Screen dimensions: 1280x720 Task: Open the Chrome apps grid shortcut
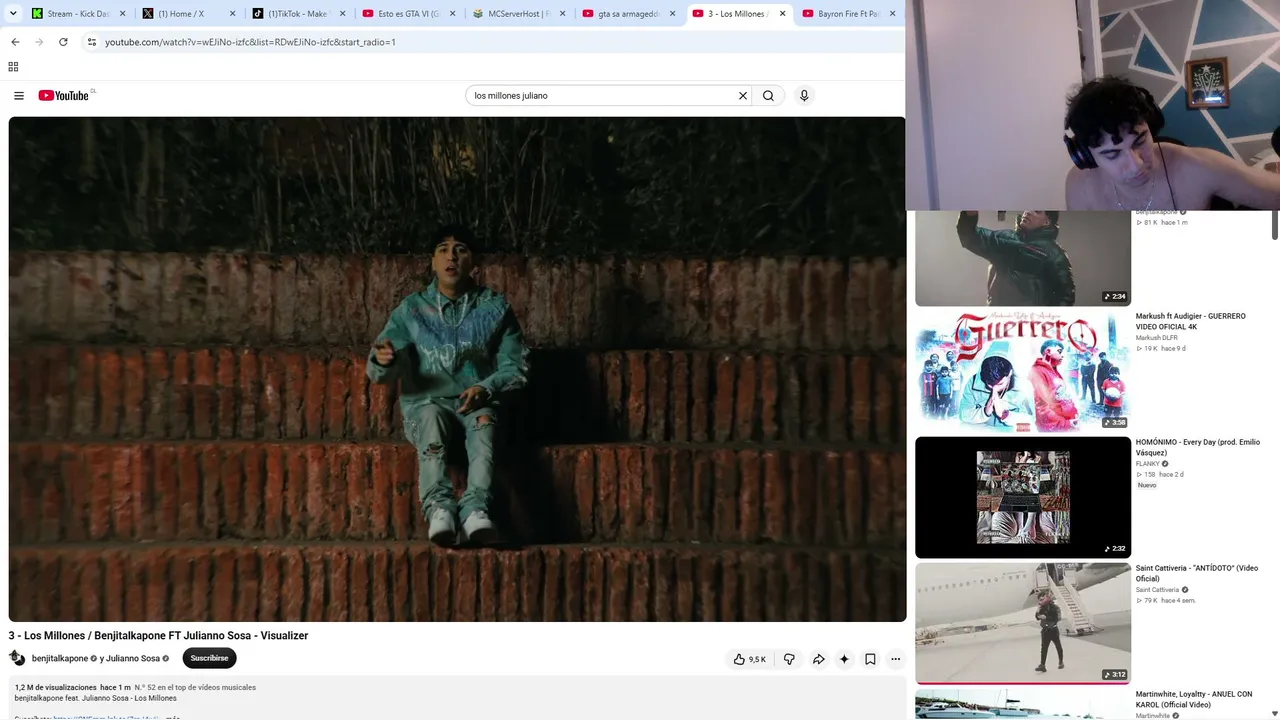(13, 67)
